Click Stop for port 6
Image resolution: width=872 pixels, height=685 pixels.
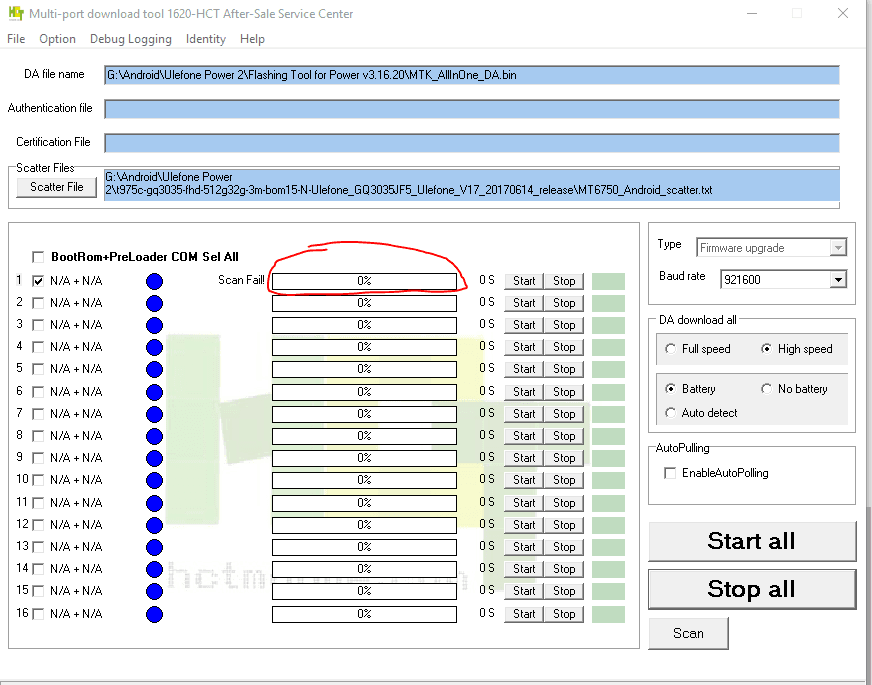pos(564,392)
